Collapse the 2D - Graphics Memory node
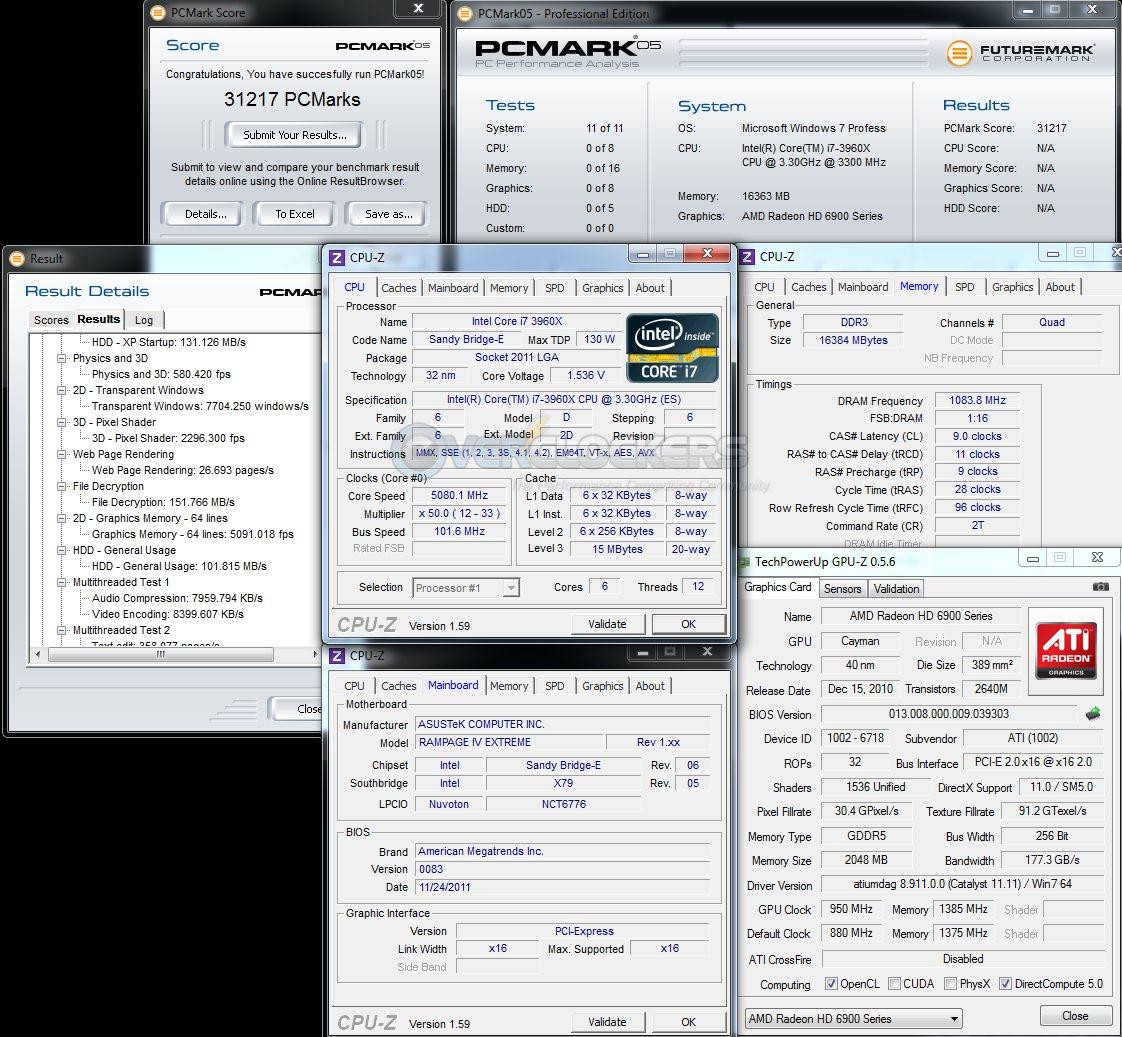The height and width of the screenshot is (1037, 1122). (x=62, y=518)
